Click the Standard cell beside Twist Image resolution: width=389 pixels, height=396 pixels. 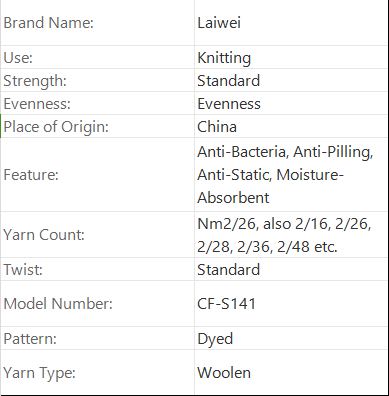[x=291, y=269]
